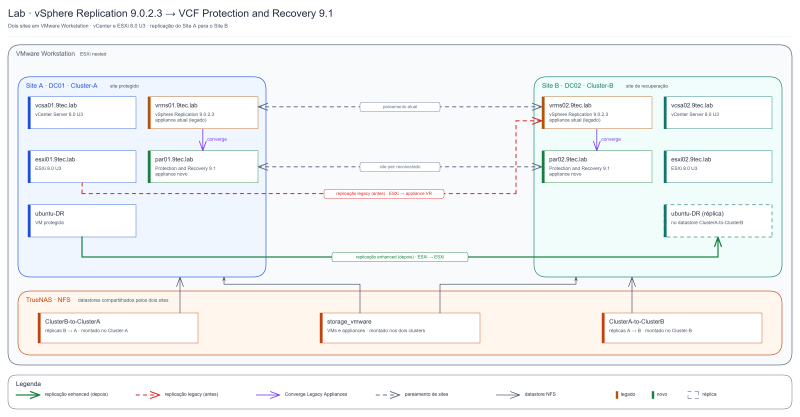The width and height of the screenshot is (800, 417).
Task: Click the 'converge' label below vrms02
Action: tap(611, 139)
